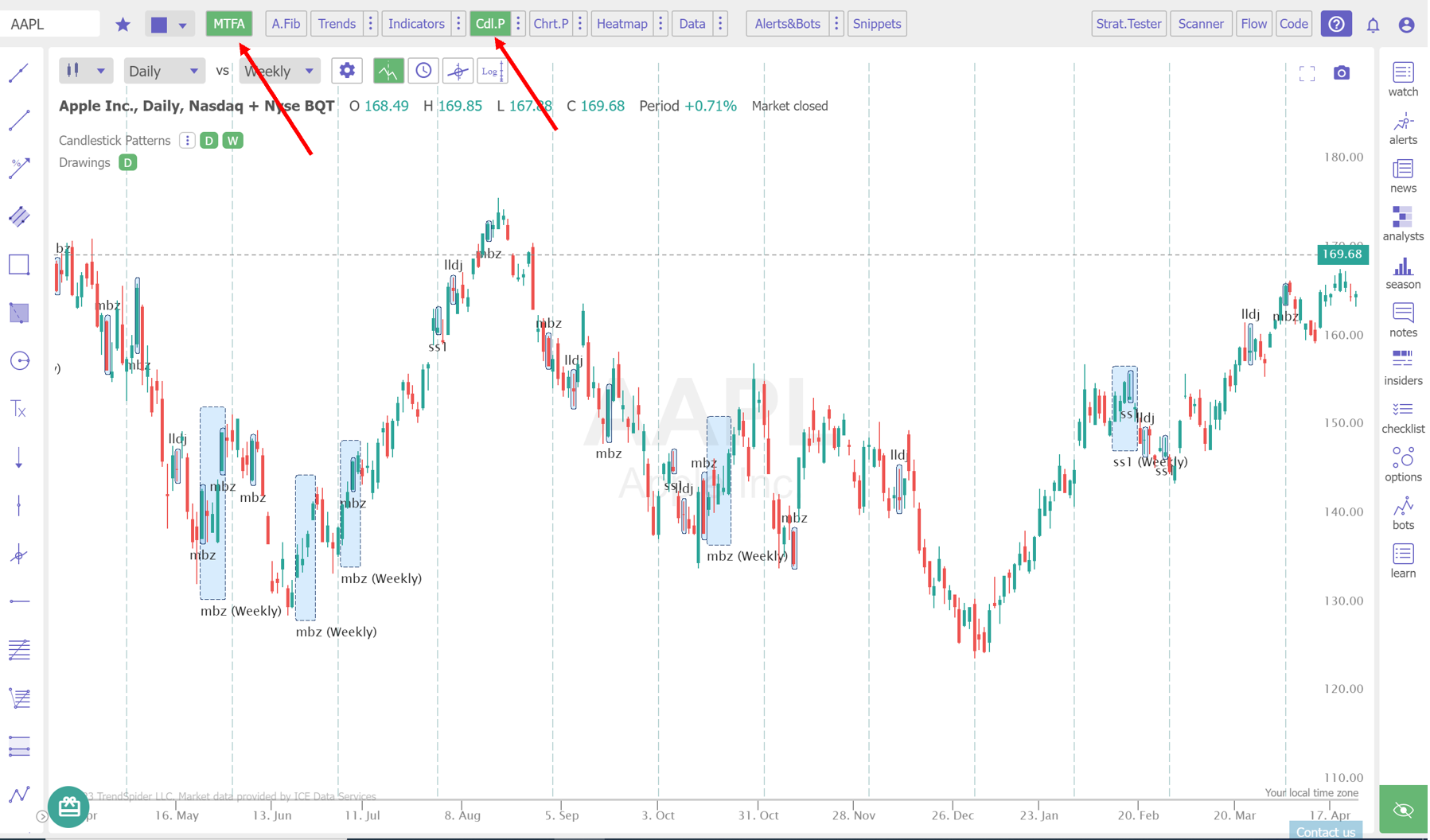Open the Chrt.P menu

click(551, 24)
